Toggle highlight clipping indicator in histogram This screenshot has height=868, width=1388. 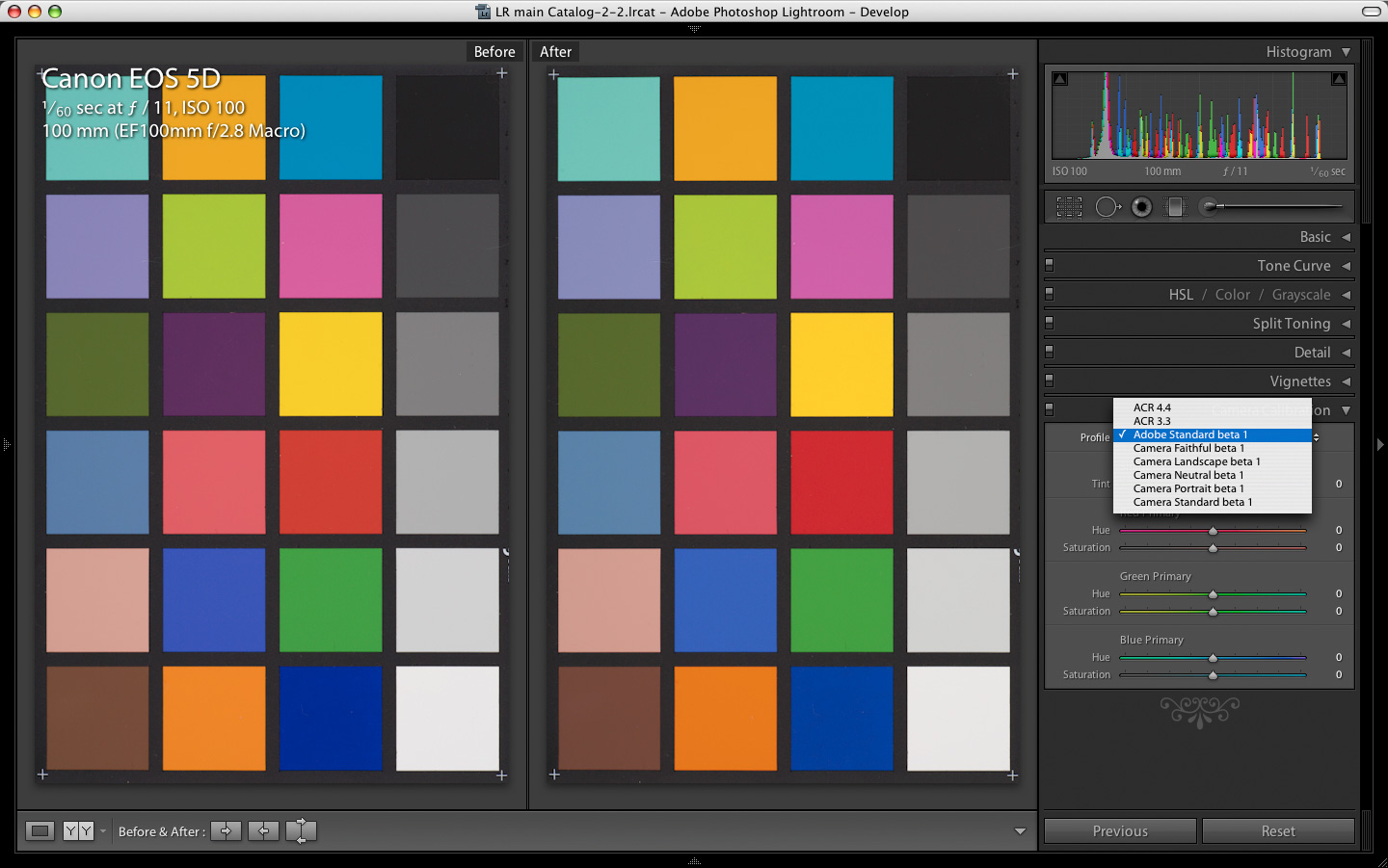(1339, 79)
